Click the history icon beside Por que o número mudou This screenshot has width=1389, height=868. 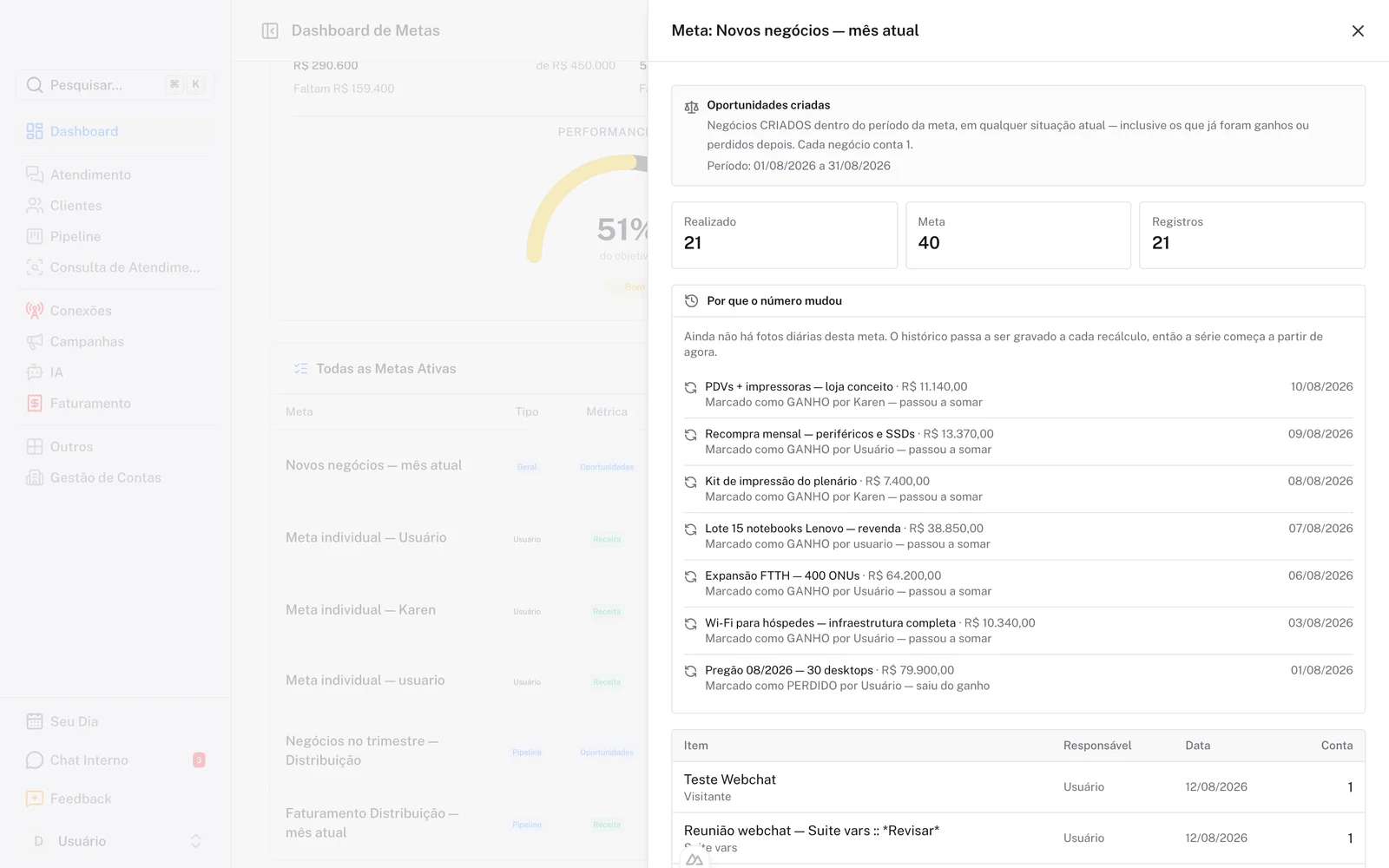691,300
